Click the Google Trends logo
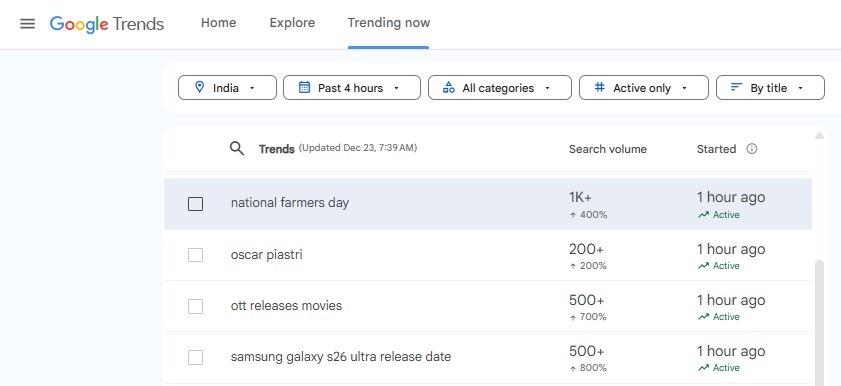Image resolution: width=841 pixels, height=386 pixels. [107, 24]
